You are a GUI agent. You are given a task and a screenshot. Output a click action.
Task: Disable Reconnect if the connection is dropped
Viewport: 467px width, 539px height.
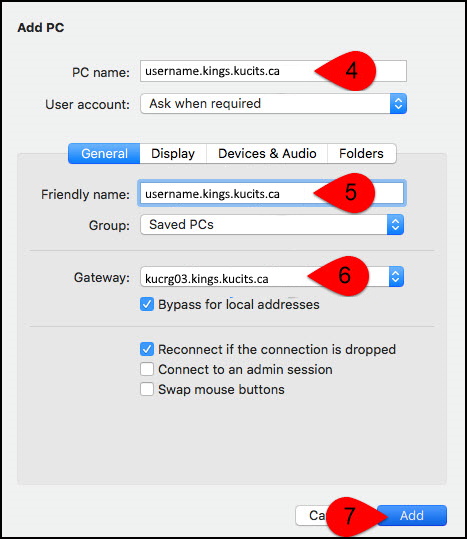pos(147,349)
